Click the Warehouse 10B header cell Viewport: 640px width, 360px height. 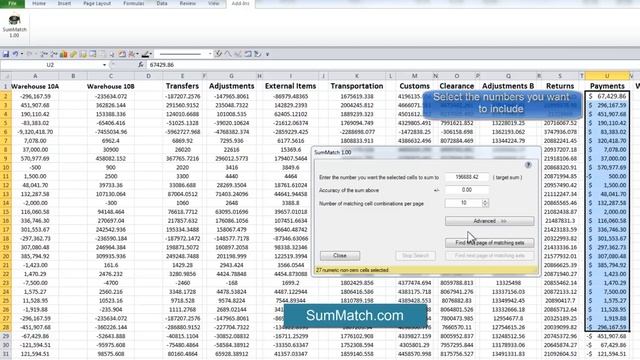tap(111, 87)
